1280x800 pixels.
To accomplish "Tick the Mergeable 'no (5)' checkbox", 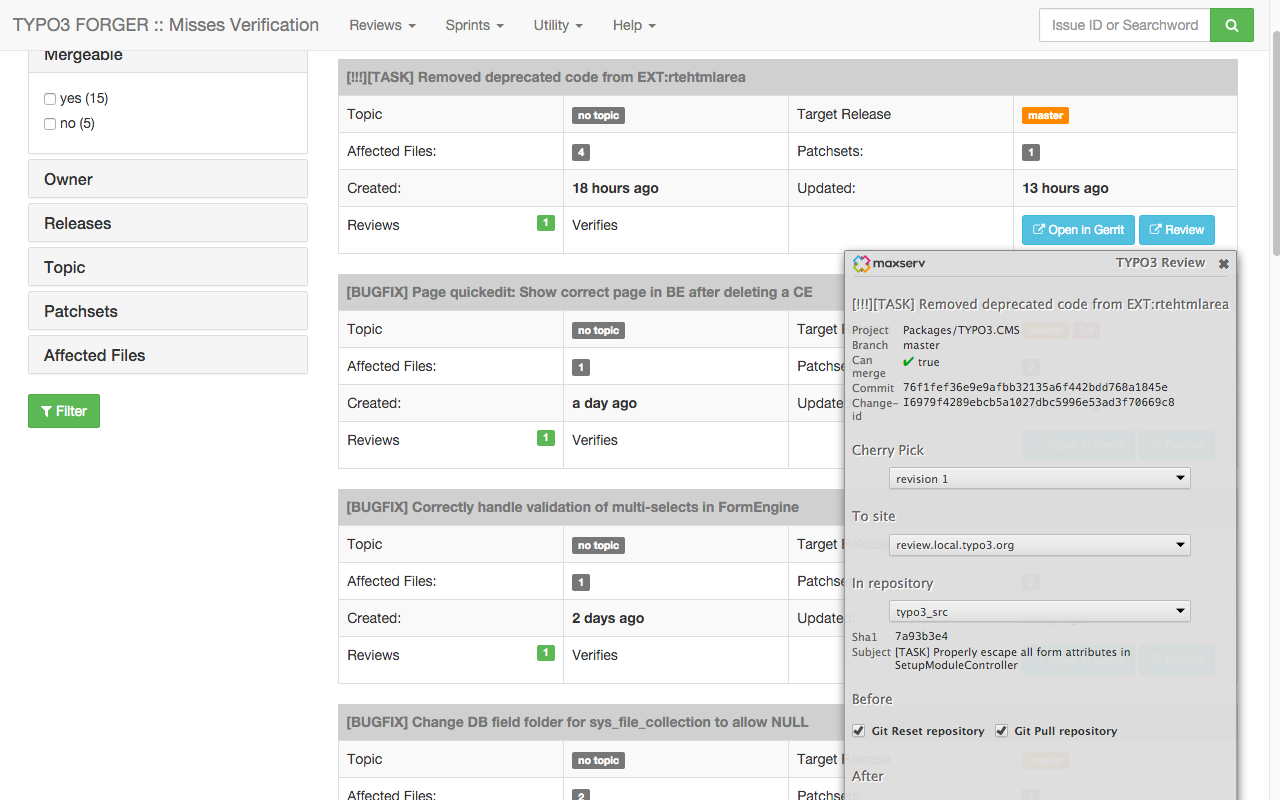I will tap(50, 124).
